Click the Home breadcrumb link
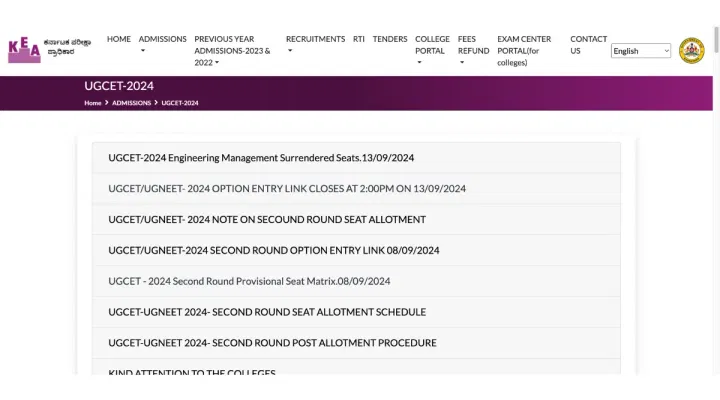Viewport: 720px width, 400px height. coord(93,103)
